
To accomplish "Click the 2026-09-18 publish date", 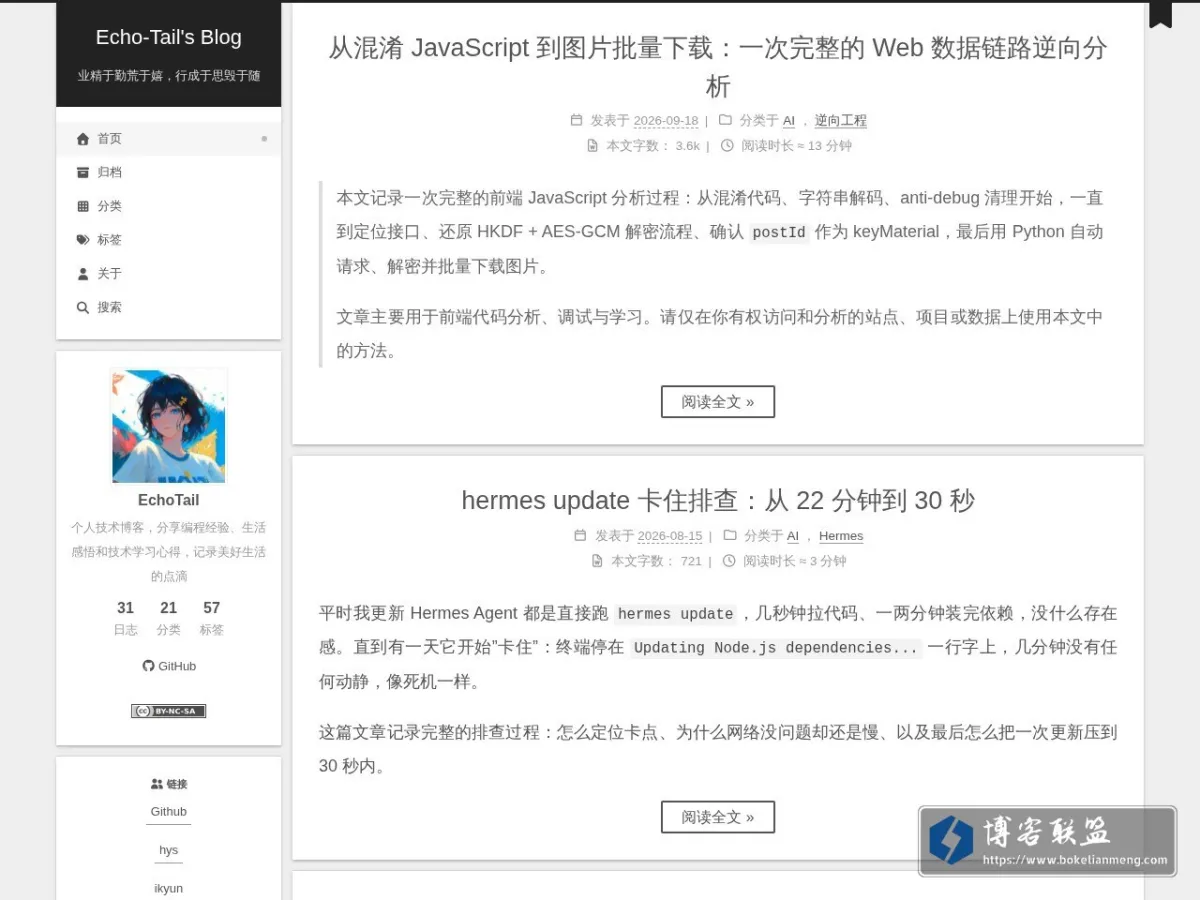I will click(666, 120).
